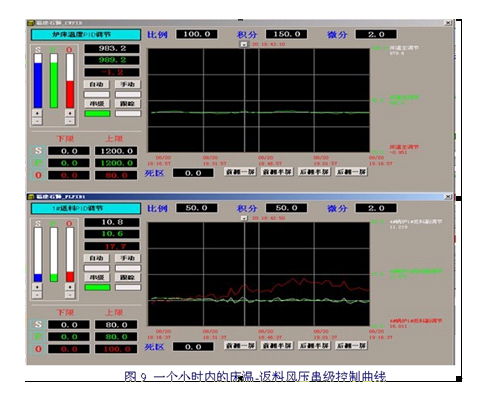Click 前翻一屏 under the upper trend chart
This screenshot has height=405, width=494.
click(240, 172)
